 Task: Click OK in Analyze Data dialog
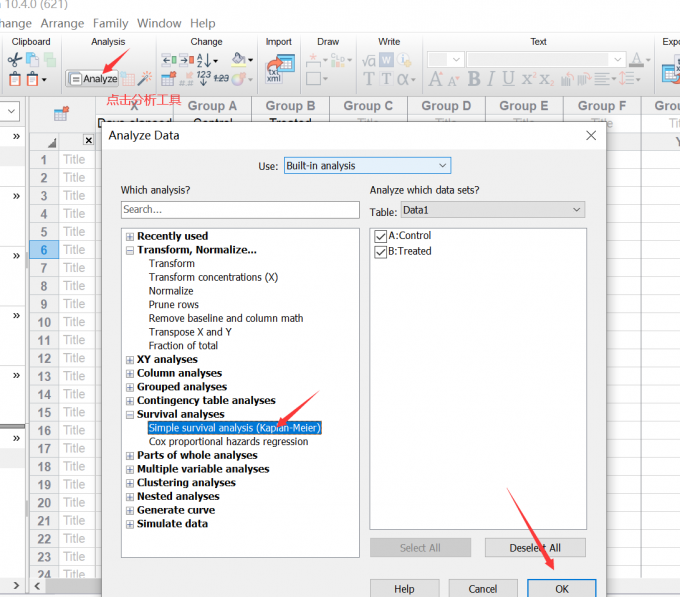562,589
